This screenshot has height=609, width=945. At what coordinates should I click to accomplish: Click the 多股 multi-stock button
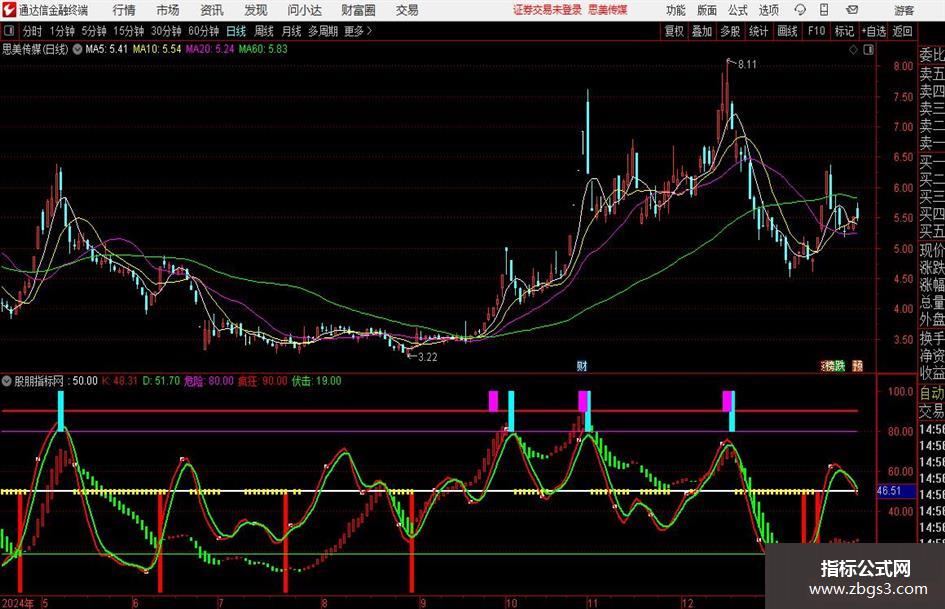click(x=730, y=31)
